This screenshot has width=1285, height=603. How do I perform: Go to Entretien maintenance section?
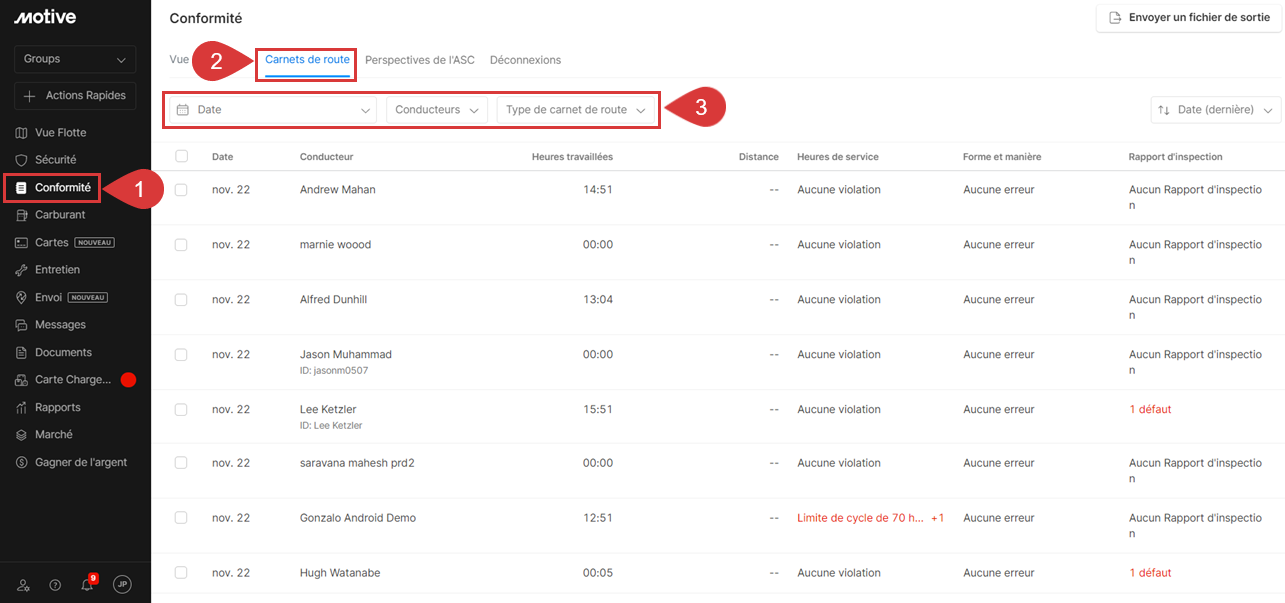click(57, 270)
